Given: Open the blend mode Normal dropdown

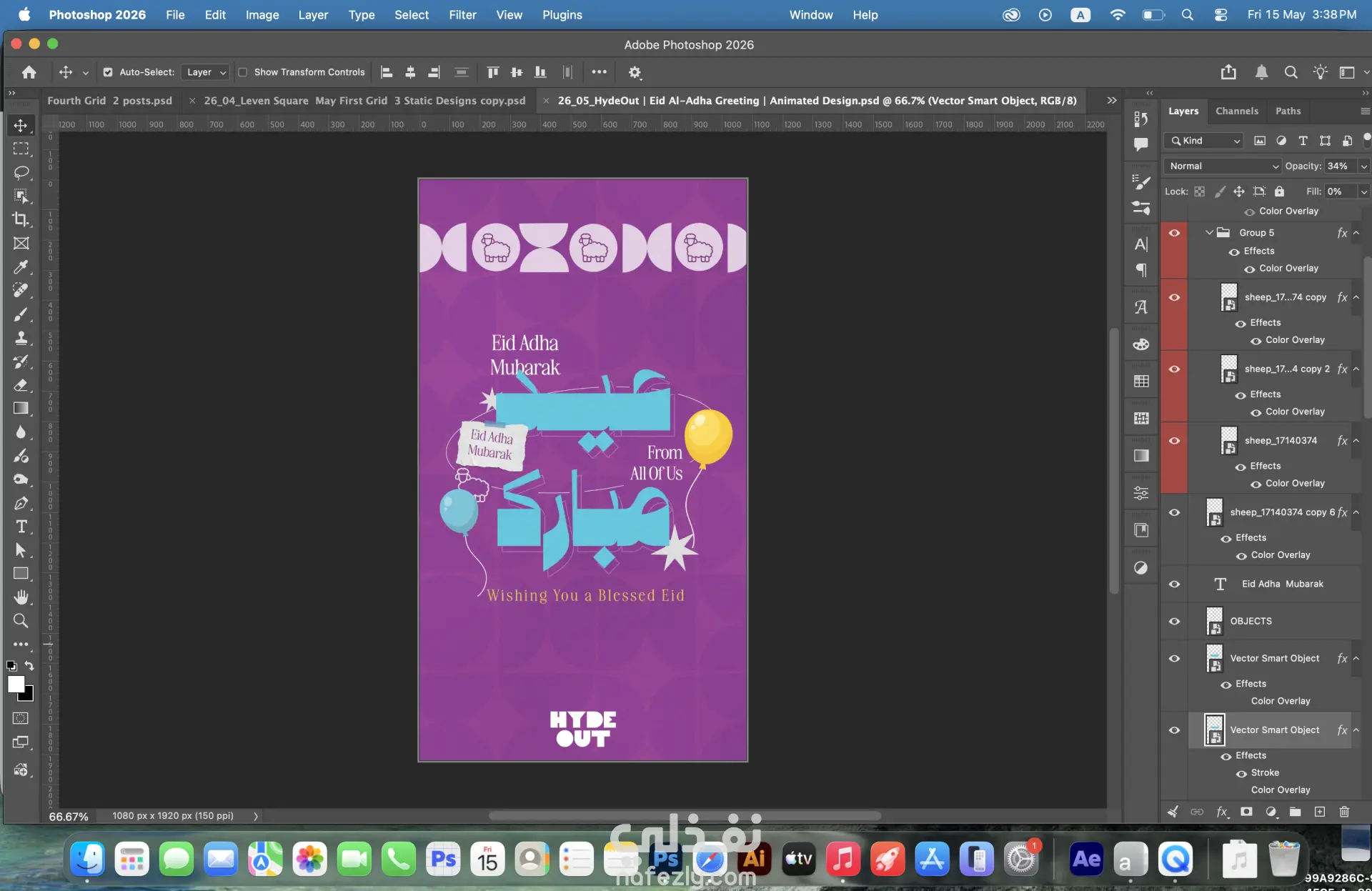Looking at the screenshot, I should (x=1223, y=166).
